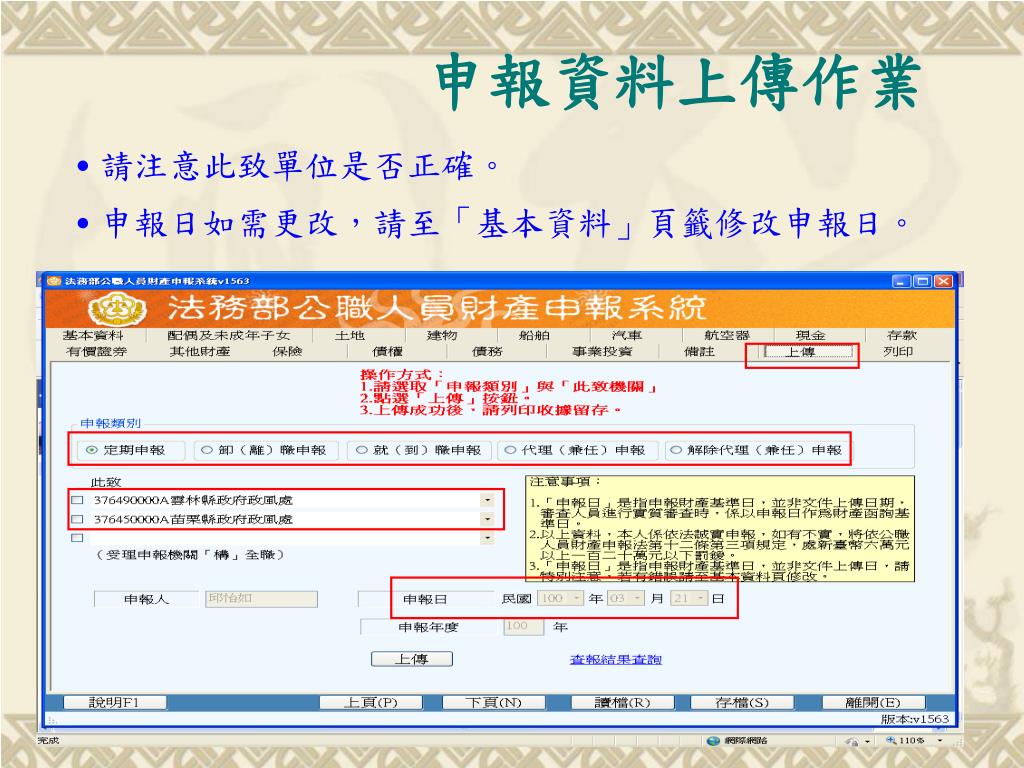
Task: Click the 讀檔(R) button
Action: coord(622,703)
